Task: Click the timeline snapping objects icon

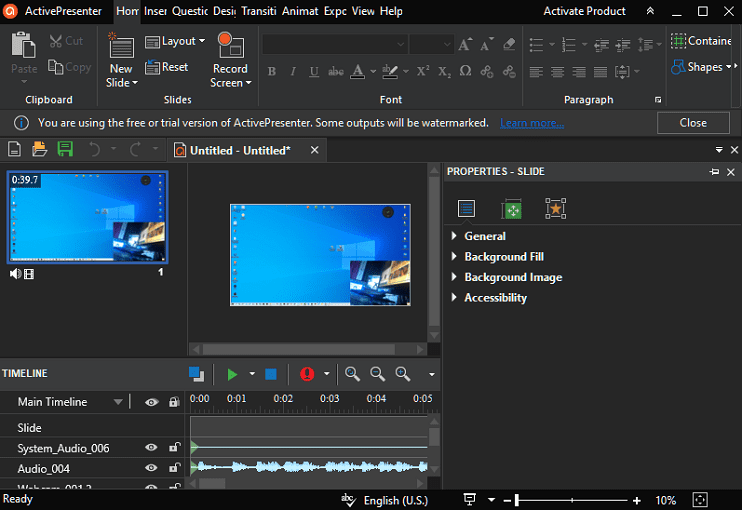Action: (x=196, y=374)
